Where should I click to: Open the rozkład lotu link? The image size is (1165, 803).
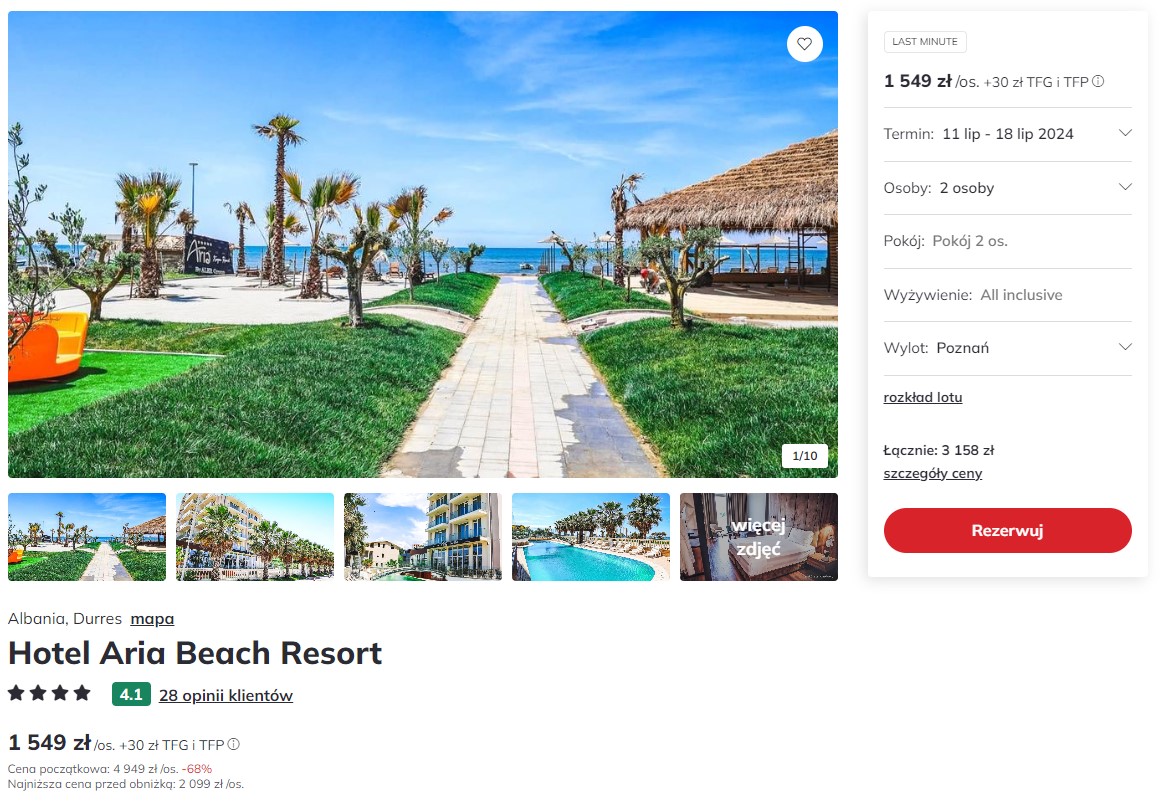pos(922,397)
